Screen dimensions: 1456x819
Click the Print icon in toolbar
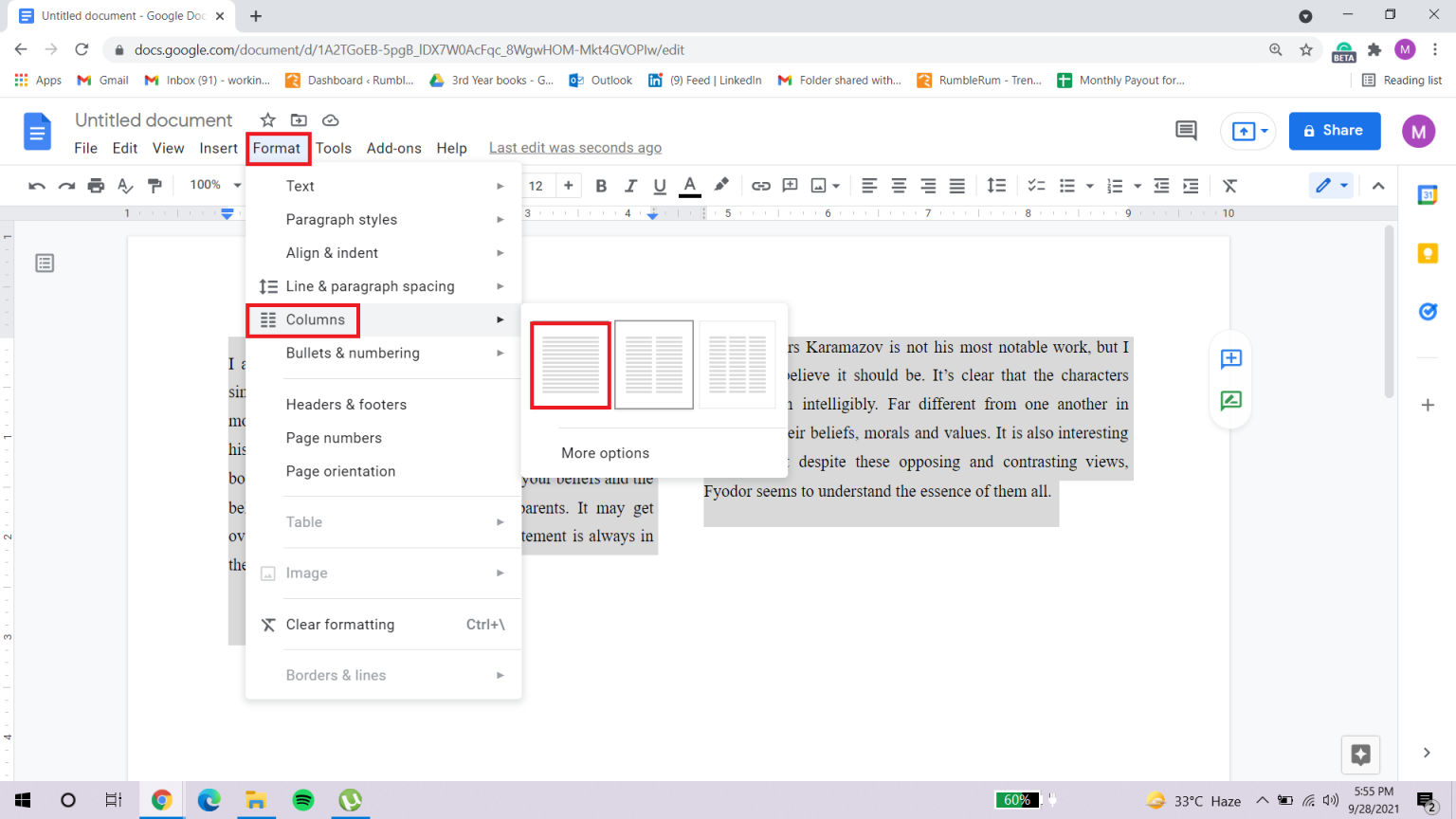point(96,186)
